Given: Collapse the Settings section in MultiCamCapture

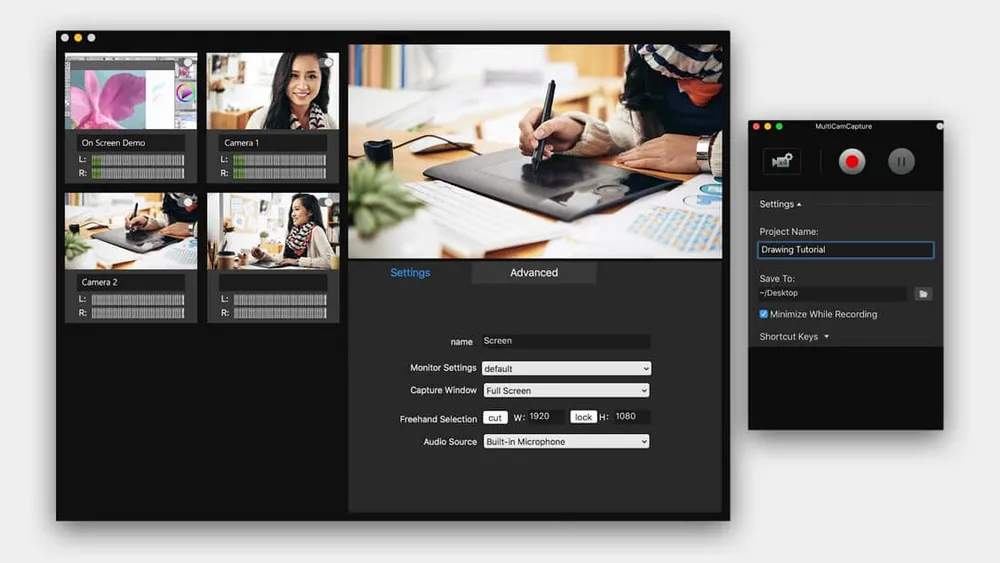Looking at the screenshot, I should (x=780, y=204).
